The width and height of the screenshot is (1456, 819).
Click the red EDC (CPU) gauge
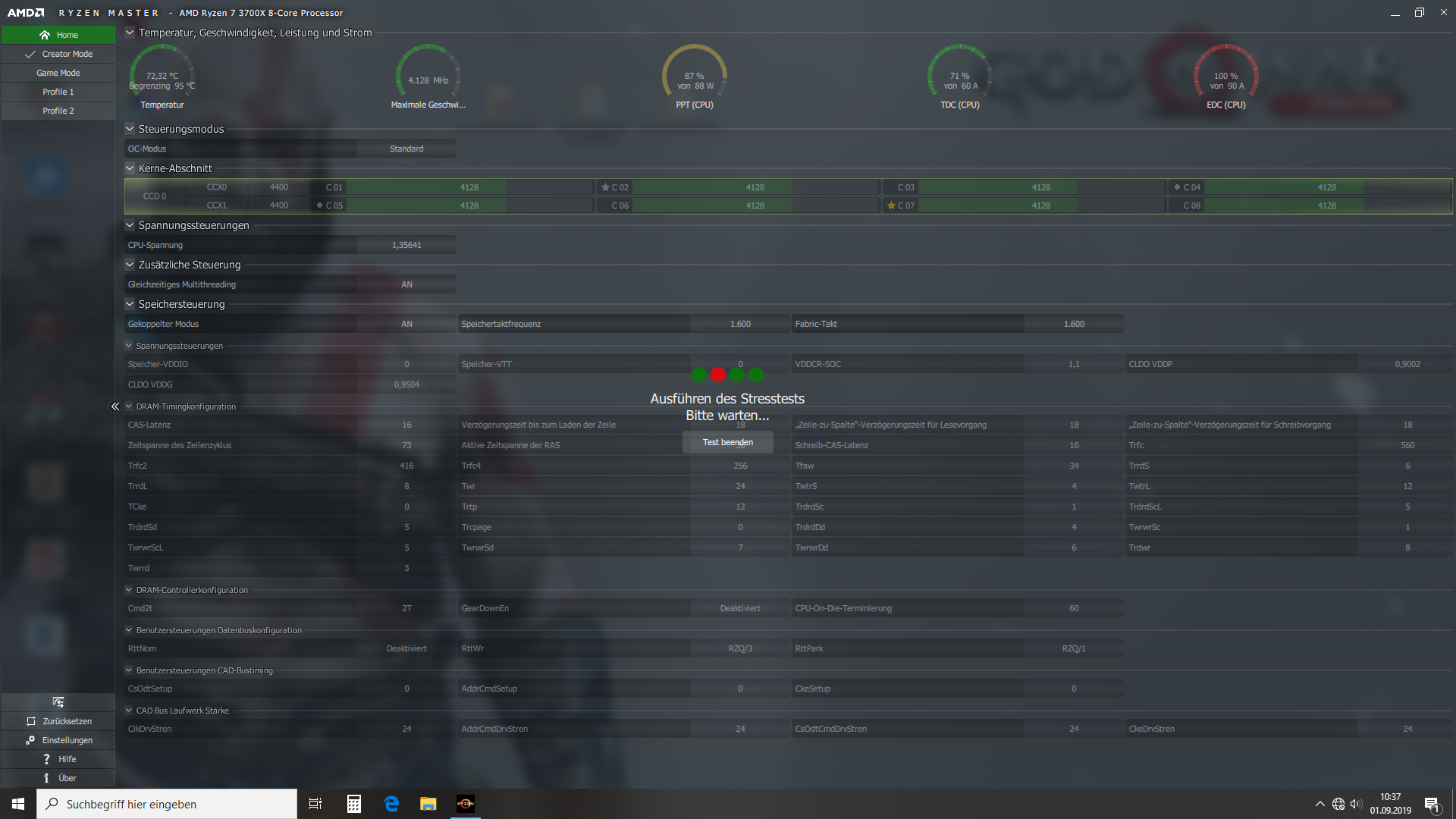pos(1225,76)
